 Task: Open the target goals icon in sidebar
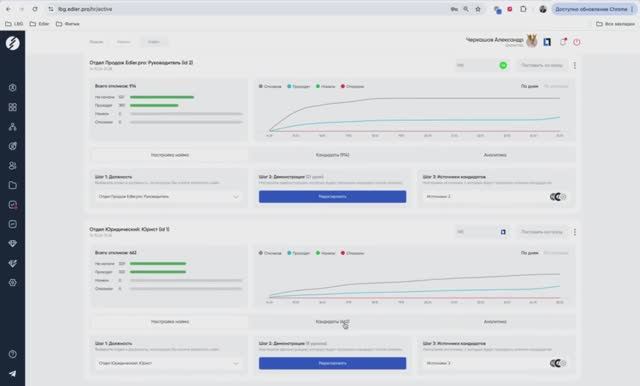pyautogui.click(x=13, y=146)
